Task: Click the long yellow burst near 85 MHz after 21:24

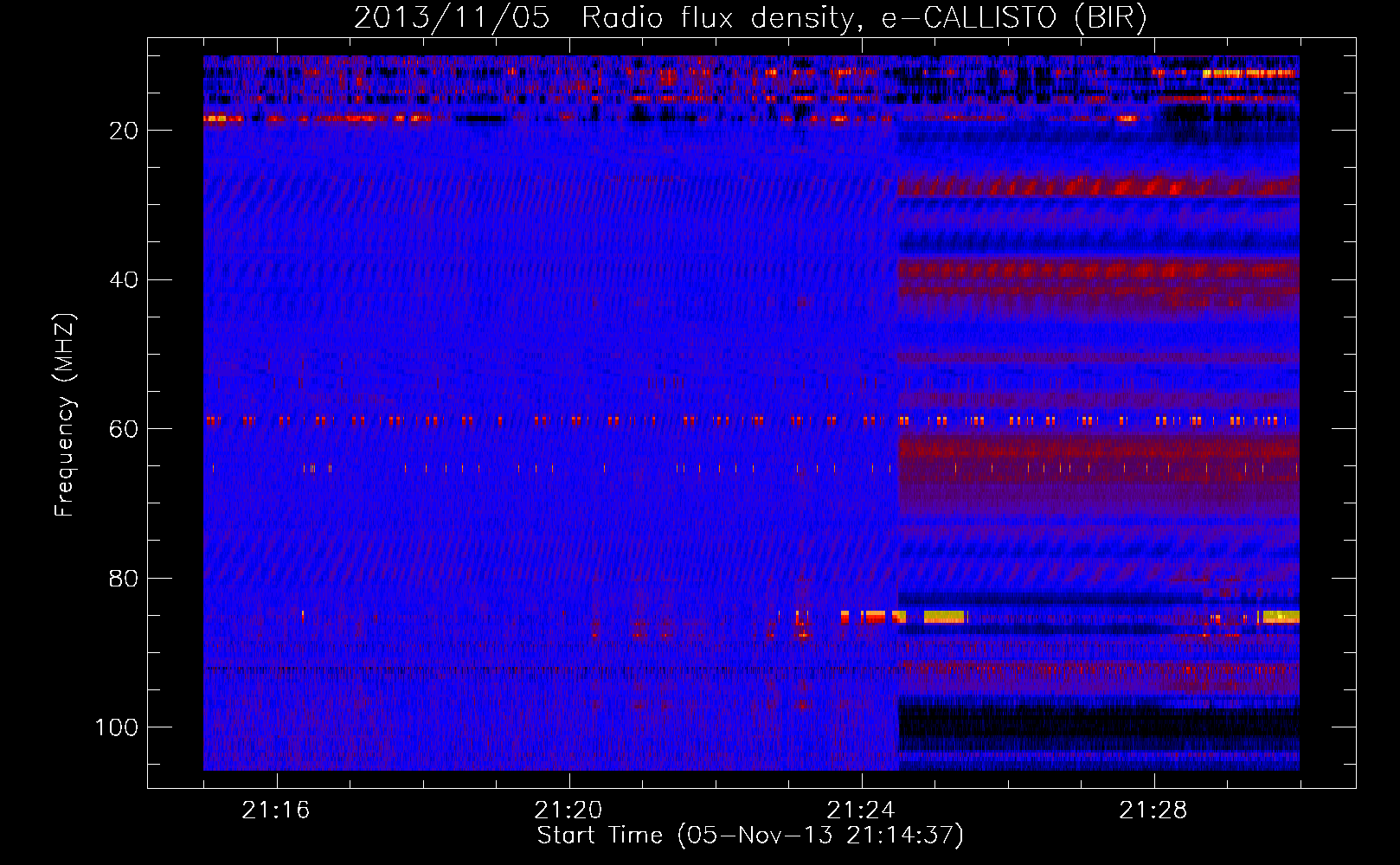Action: click(x=945, y=617)
